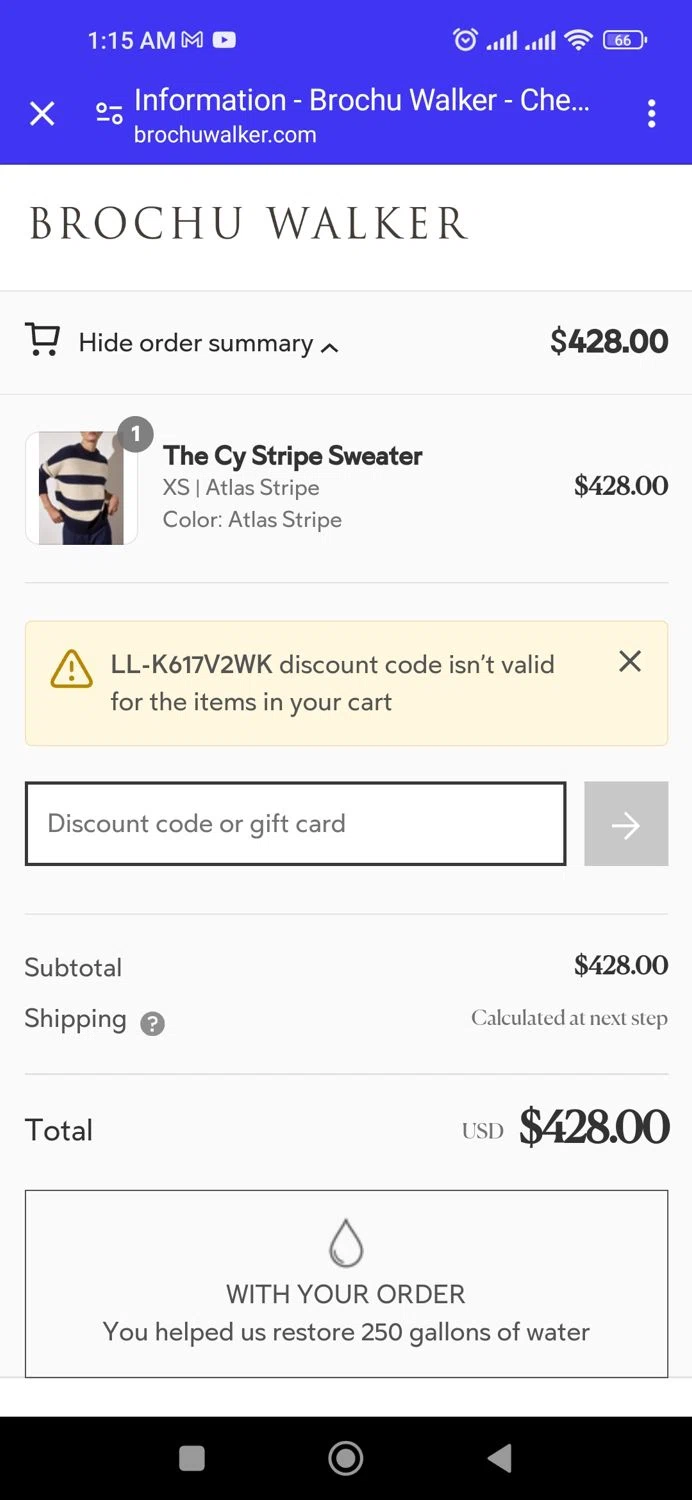Open The Cy Stripe Sweater thumbnail
This screenshot has width=692, height=1500.
tap(81, 488)
